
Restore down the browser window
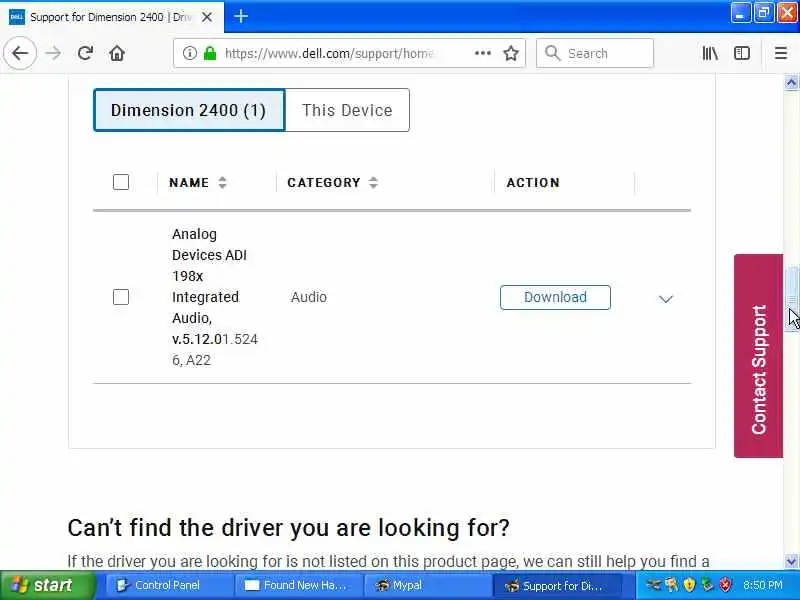763,14
